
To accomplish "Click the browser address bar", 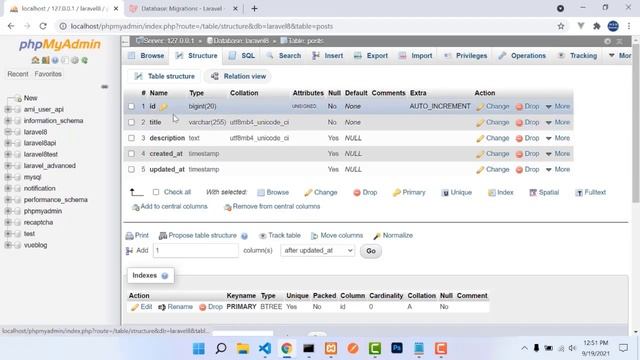I will 310,26.
